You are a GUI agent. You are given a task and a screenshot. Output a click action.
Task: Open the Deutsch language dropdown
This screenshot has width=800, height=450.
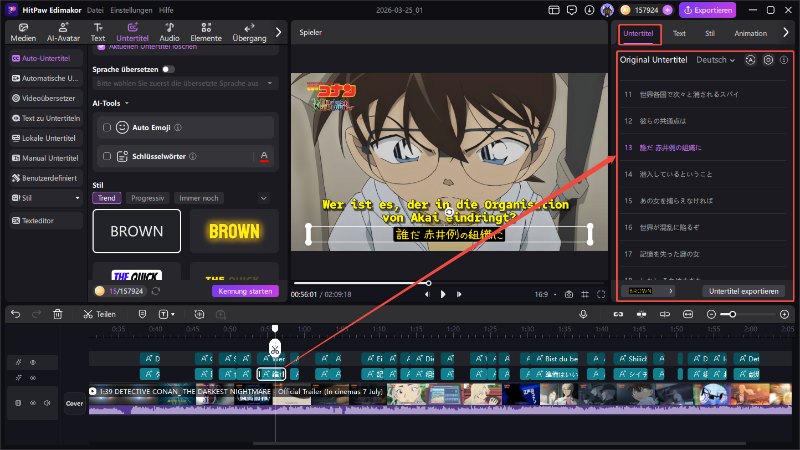(x=715, y=60)
